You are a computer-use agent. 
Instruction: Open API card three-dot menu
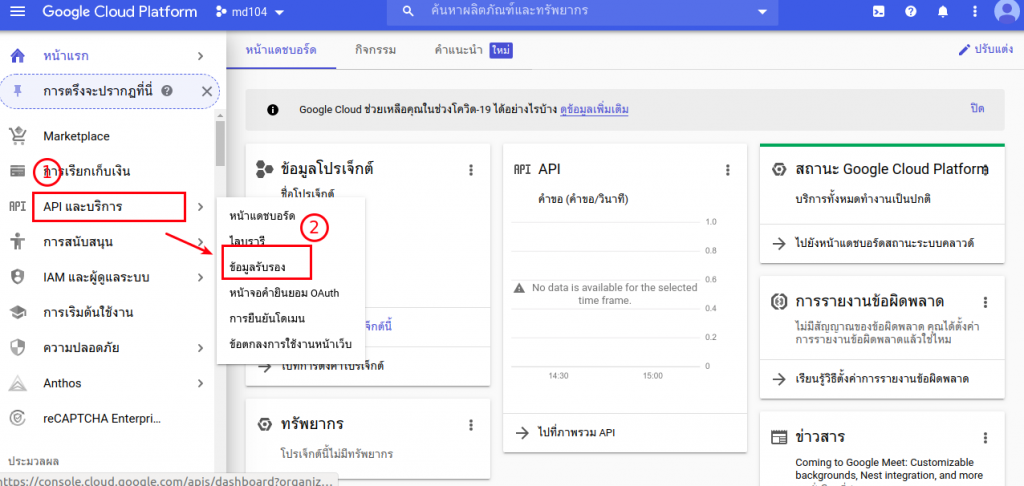[728, 170]
